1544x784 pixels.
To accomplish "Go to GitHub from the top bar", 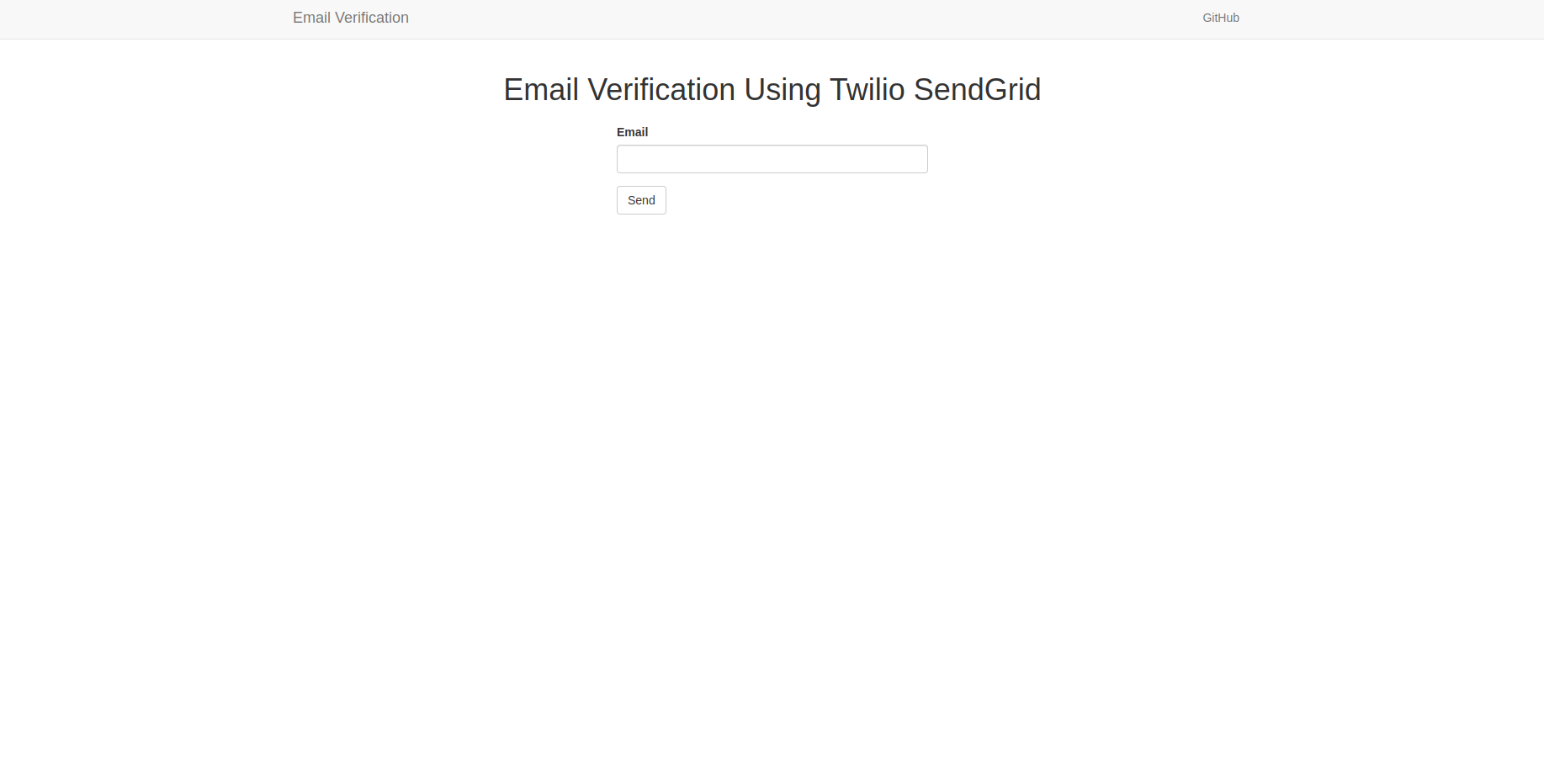I will pyautogui.click(x=1220, y=18).
